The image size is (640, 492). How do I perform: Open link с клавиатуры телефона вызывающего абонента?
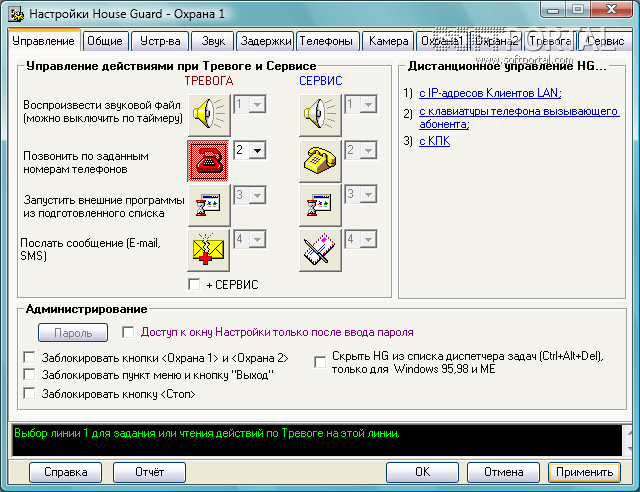[x=519, y=118]
